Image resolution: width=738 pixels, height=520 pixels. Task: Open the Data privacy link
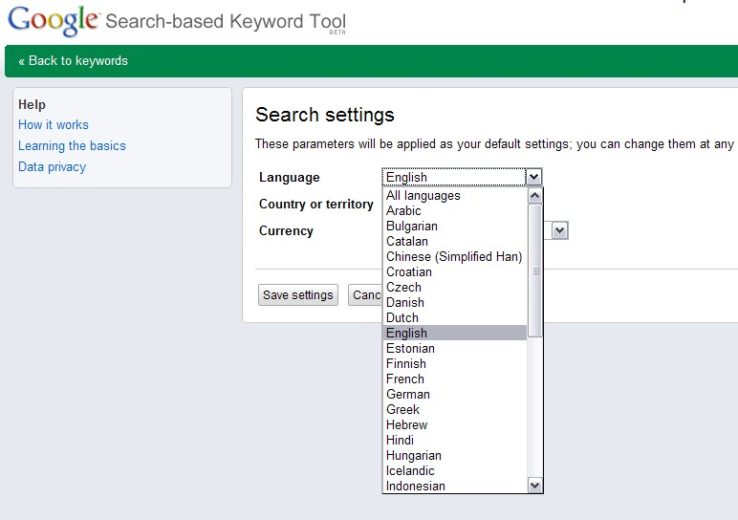click(52, 167)
